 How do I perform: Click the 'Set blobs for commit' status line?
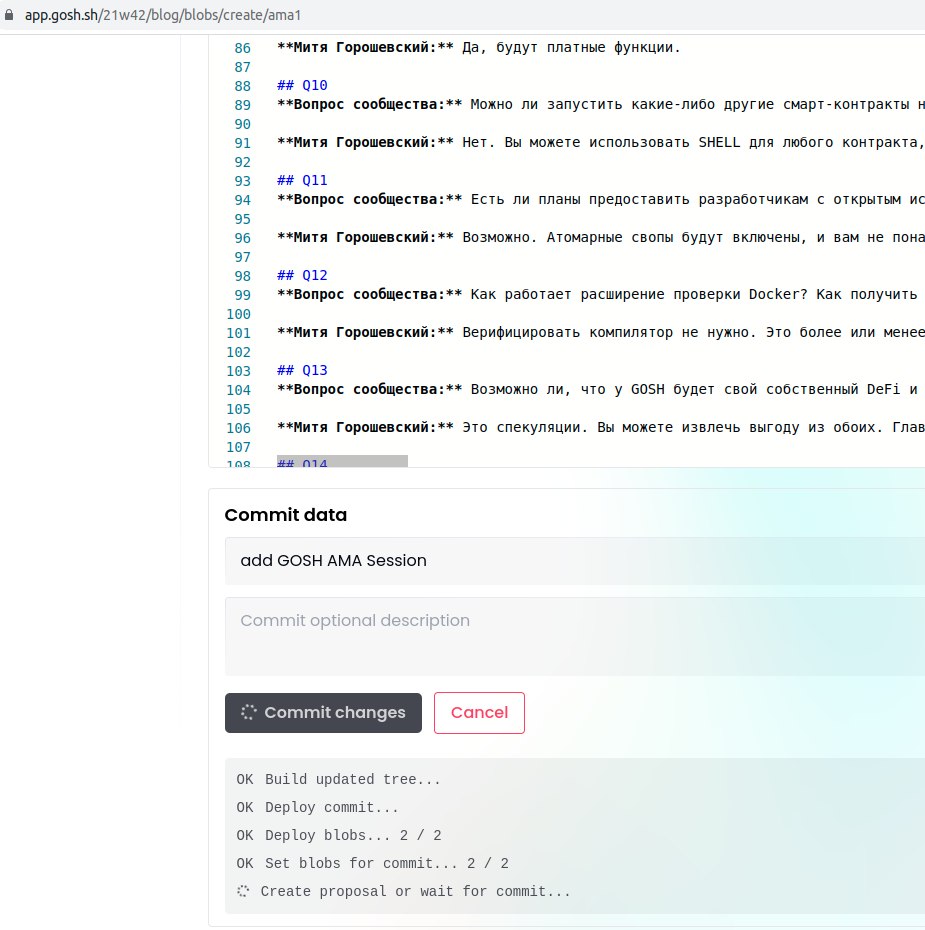[386, 863]
